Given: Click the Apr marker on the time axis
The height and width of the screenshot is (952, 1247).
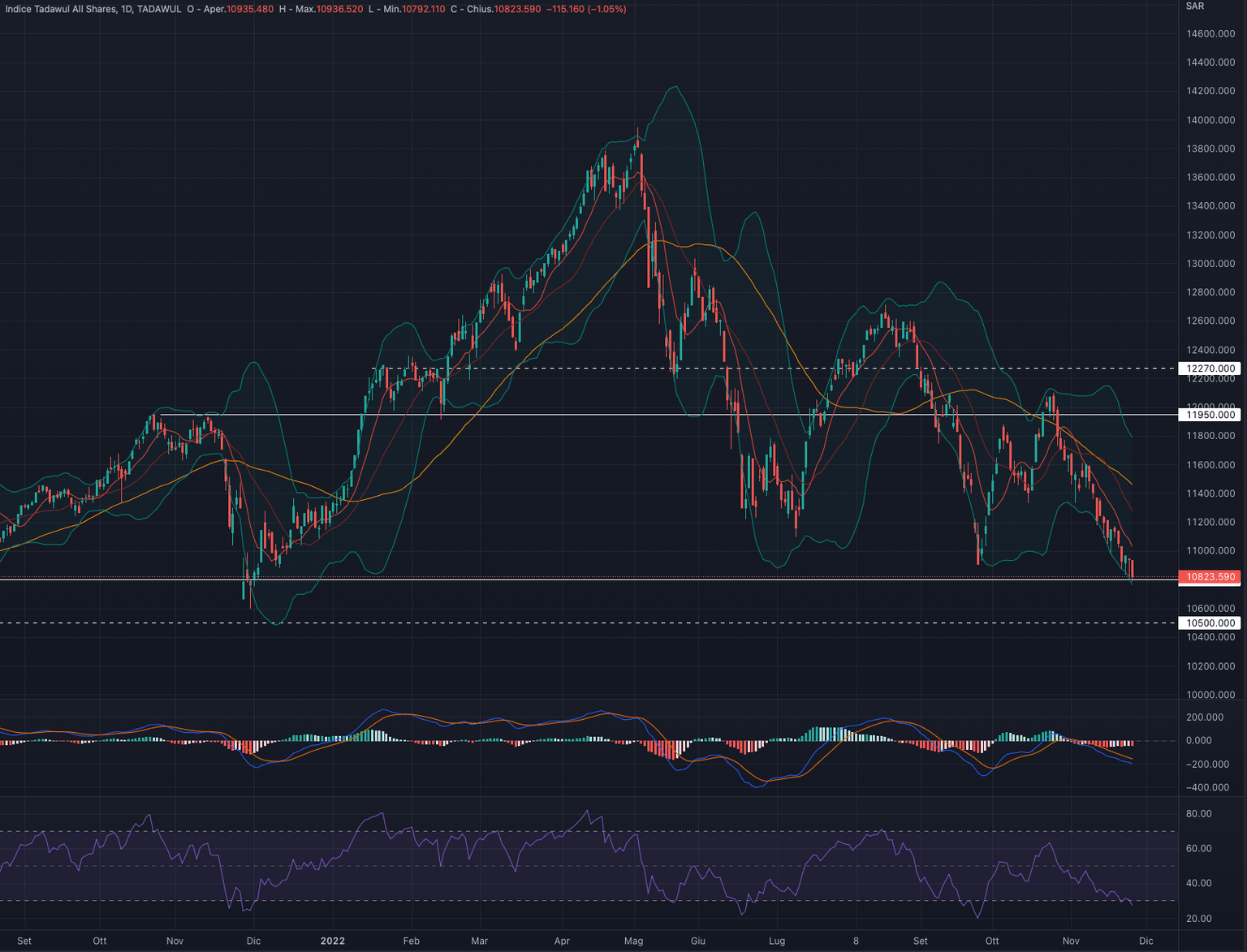Looking at the screenshot, I should coord(562,941).
